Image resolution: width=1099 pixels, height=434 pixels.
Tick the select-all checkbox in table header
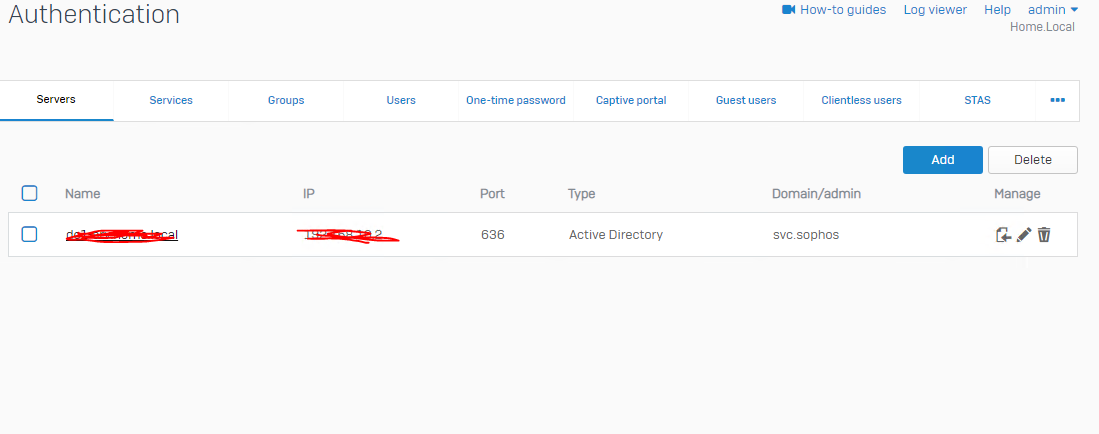coord(29,193)
